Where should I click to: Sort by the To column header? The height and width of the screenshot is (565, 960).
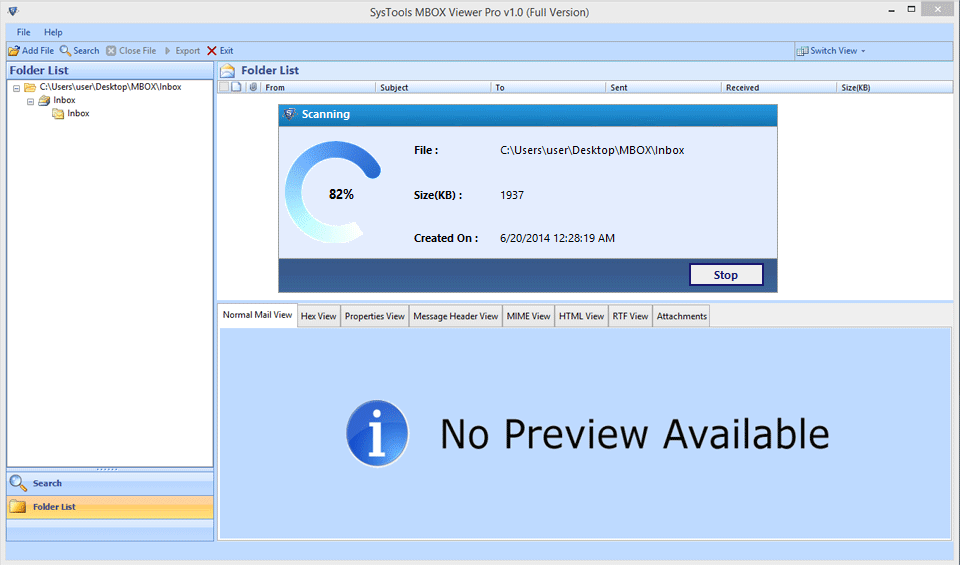click(548, 88)
